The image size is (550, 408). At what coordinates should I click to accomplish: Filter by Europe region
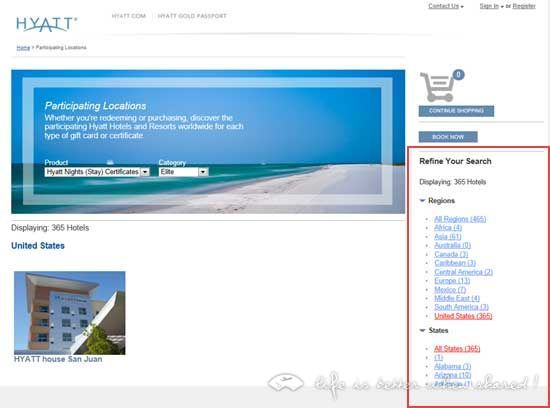[452, 281]
